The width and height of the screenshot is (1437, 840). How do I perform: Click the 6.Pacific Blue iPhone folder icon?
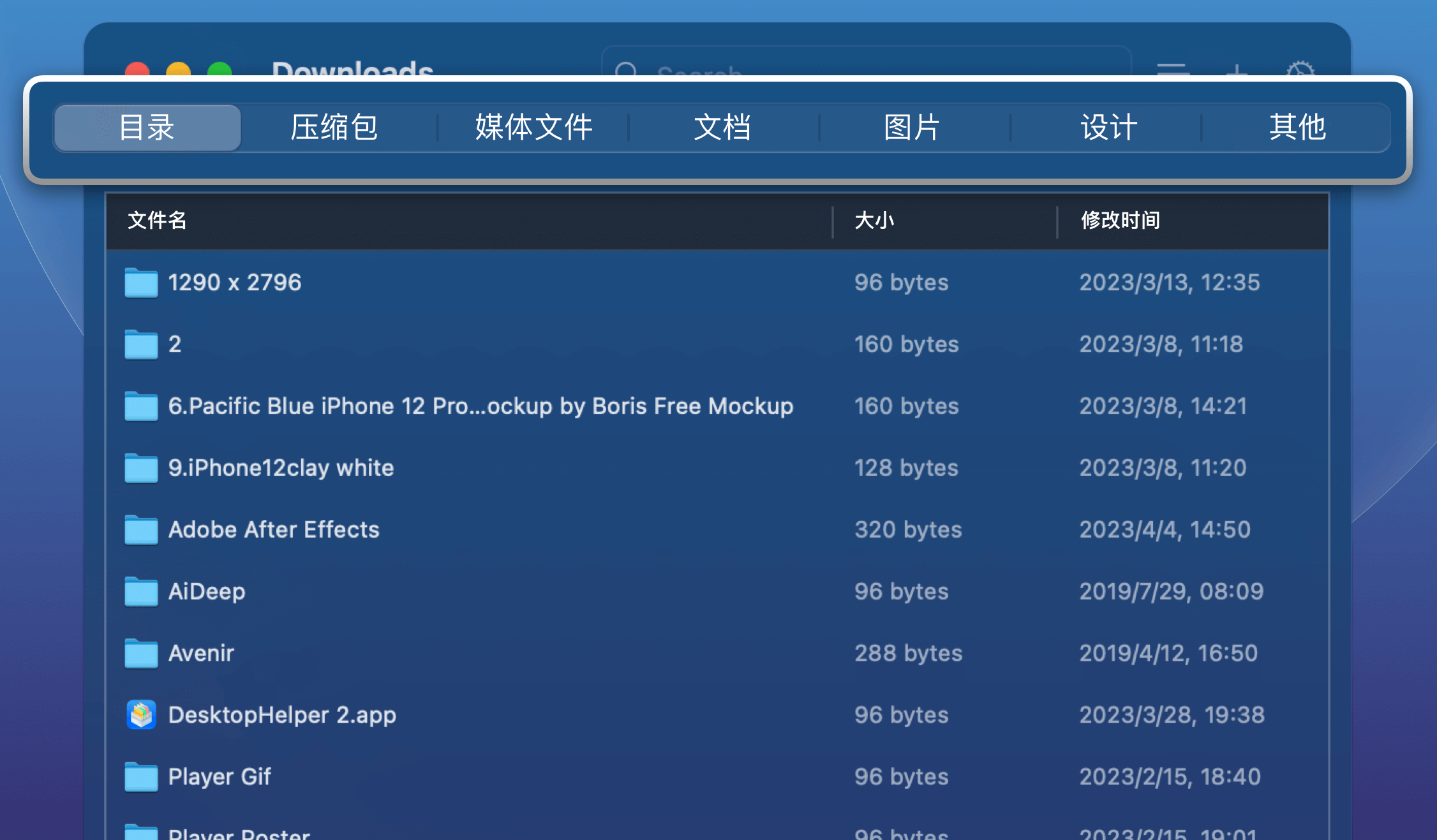[141, 406]
